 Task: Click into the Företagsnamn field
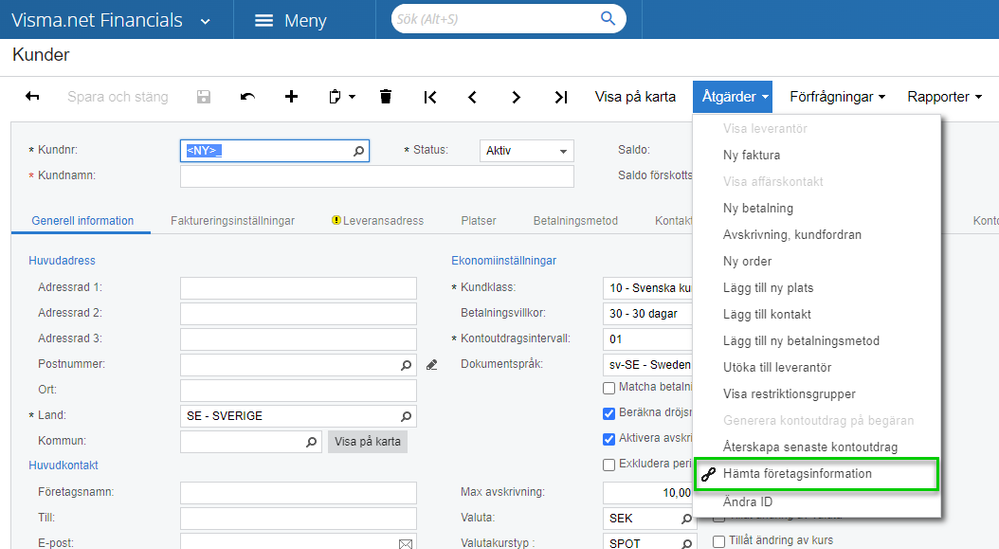tap(298, 493)
